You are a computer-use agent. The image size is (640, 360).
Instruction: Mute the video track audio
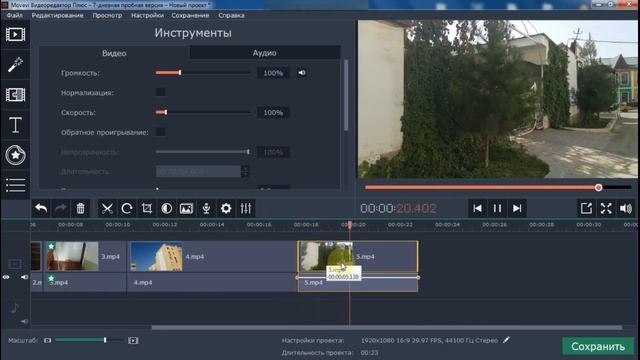coord(24,277)
